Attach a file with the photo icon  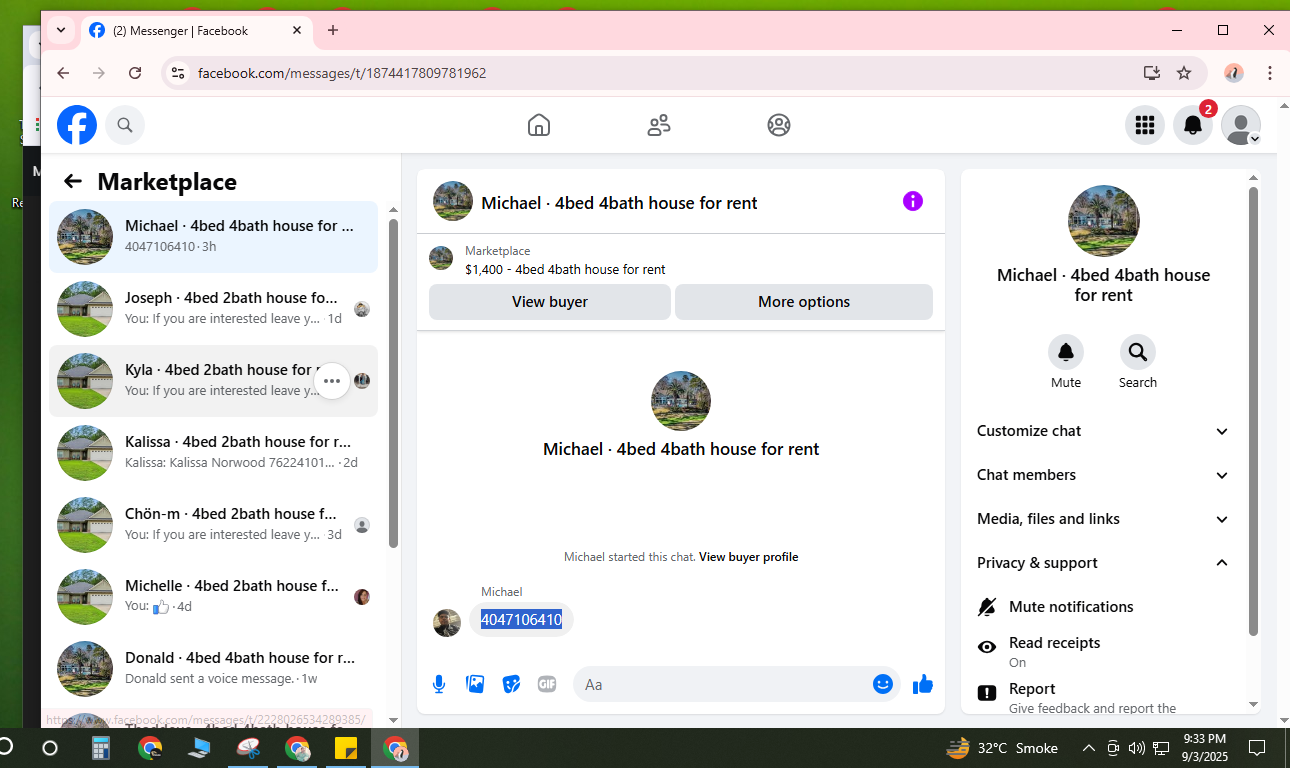475,684
